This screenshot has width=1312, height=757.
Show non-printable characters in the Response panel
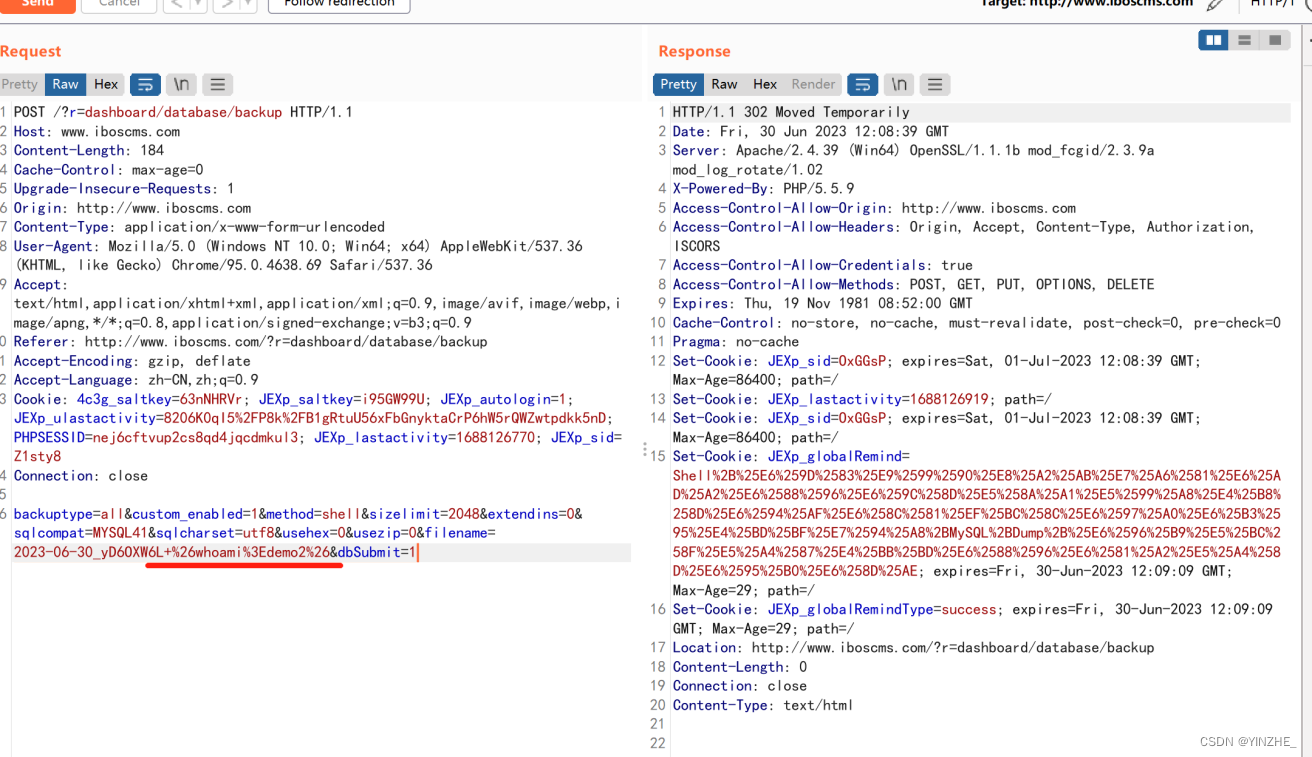coord(899,84)
